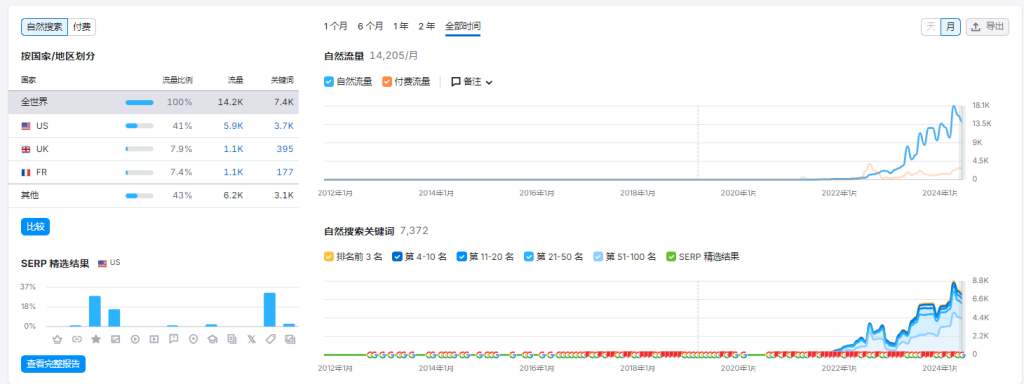Click the tall bar above star icon
The image size is (1024, 384).
pos(95,311)
